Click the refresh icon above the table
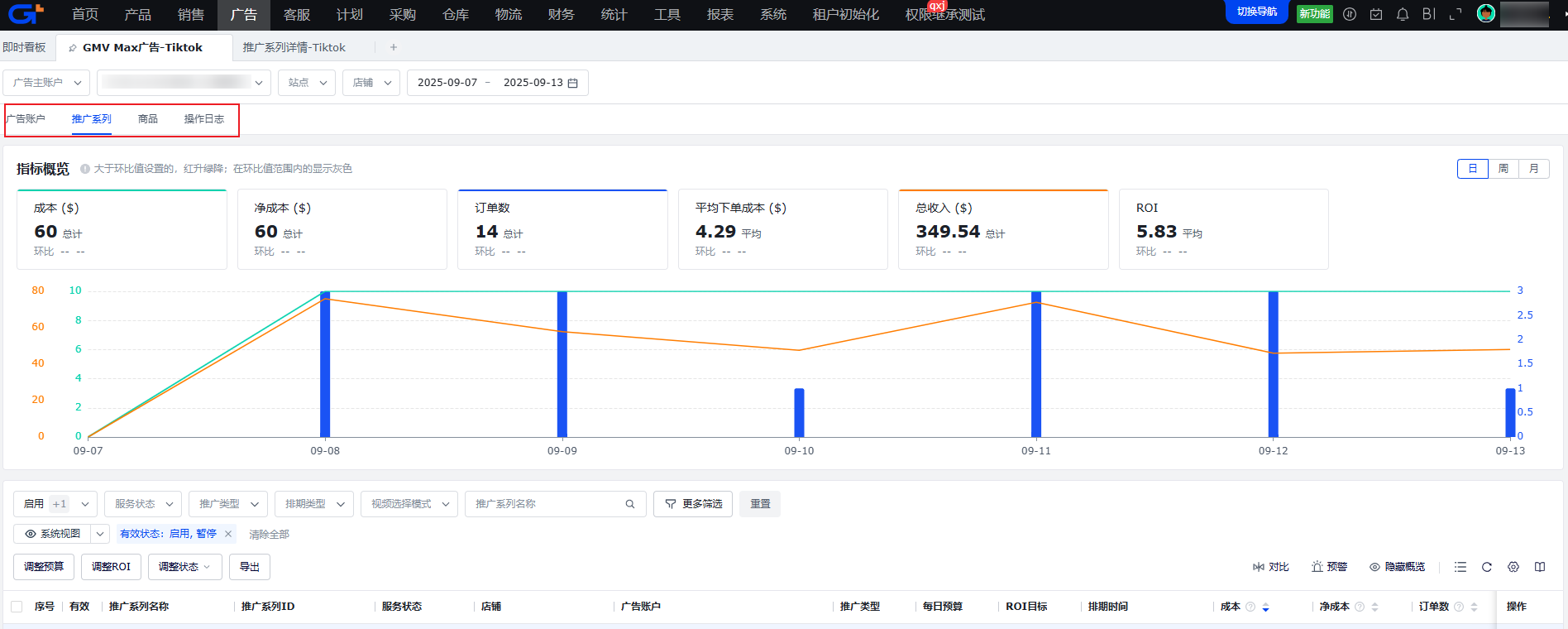The height and width of the screenshot is (629, 1568). pos(1486,567)
